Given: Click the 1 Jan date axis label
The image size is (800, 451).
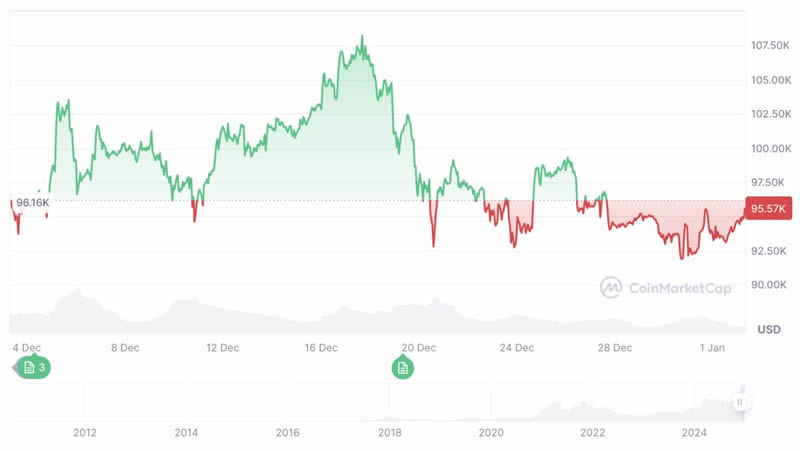Looking at the screenshot, I should tap(713, 348).
